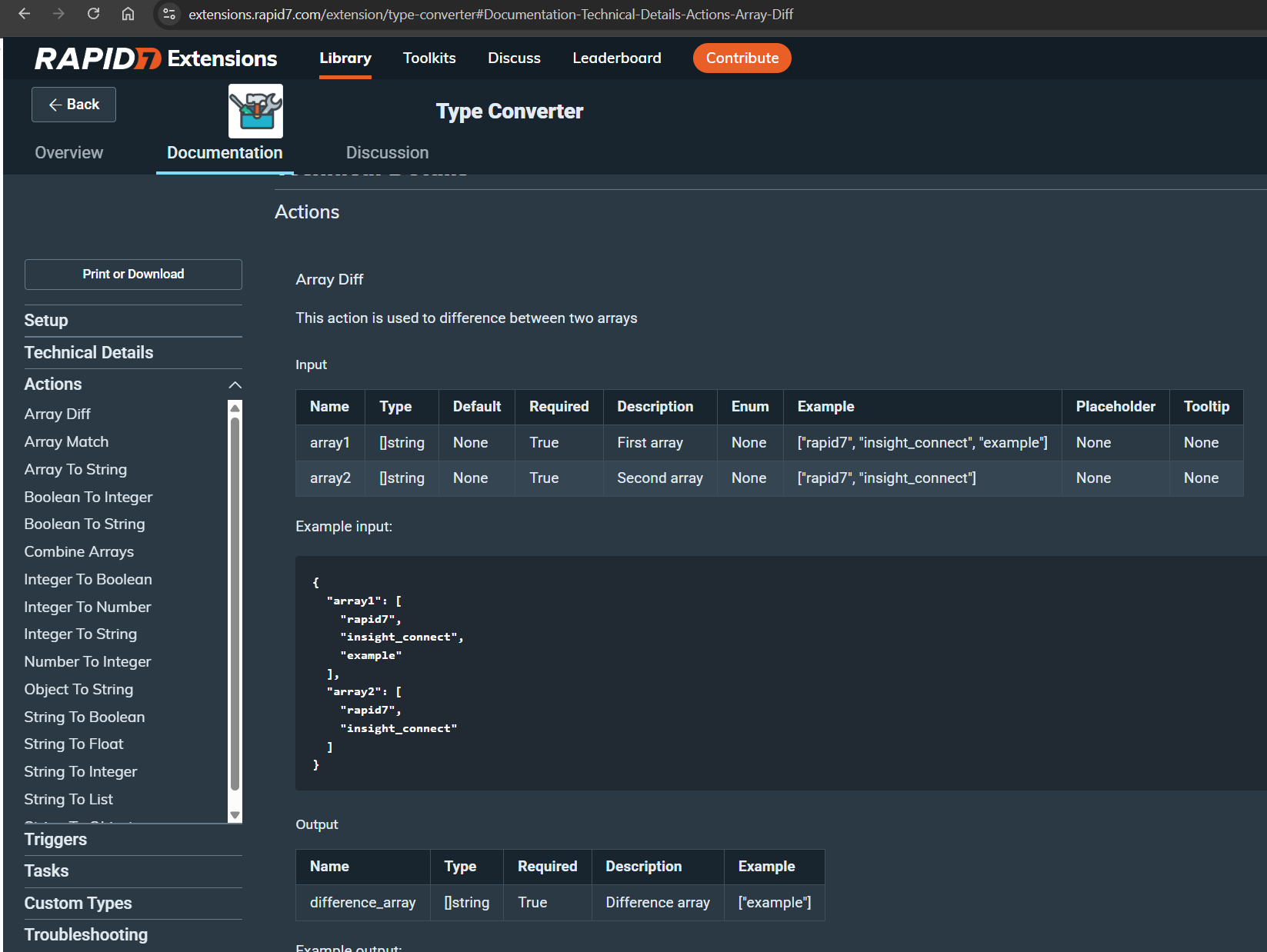The image size is (1267, 952).
Task: Jump to String To Integer action
Action: click(81, 772)
